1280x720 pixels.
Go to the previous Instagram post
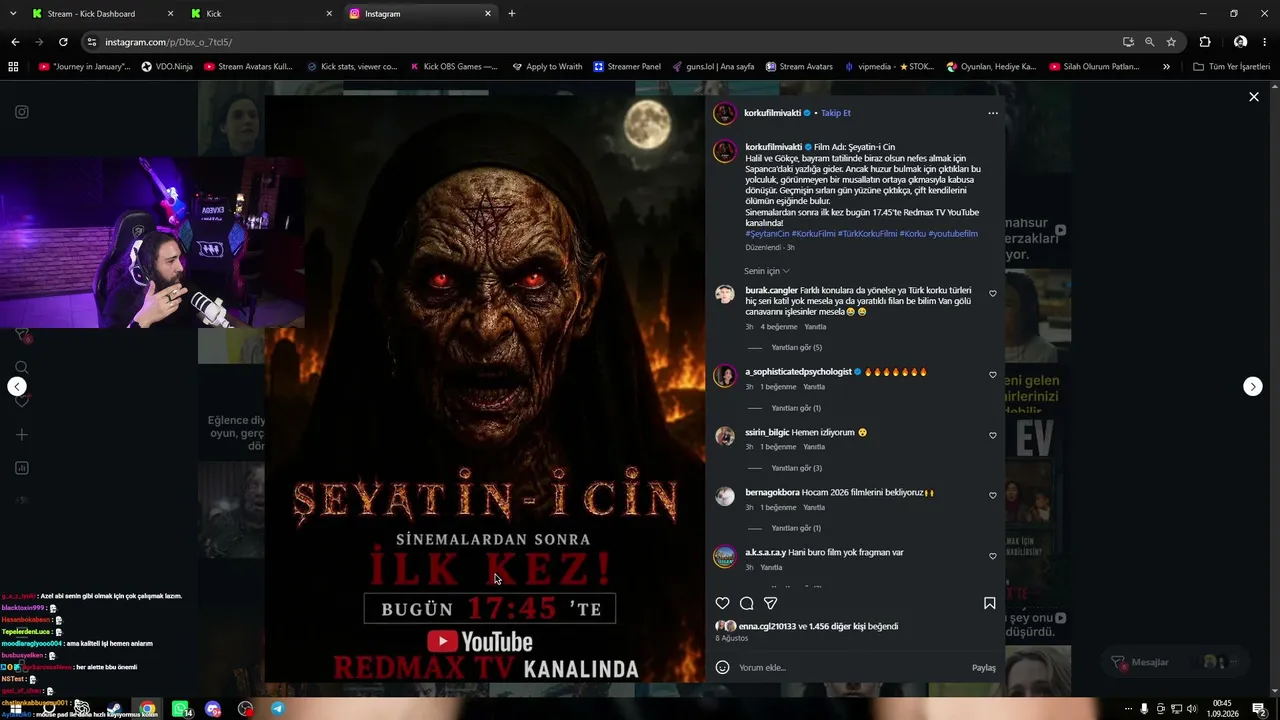pos(17,387)
